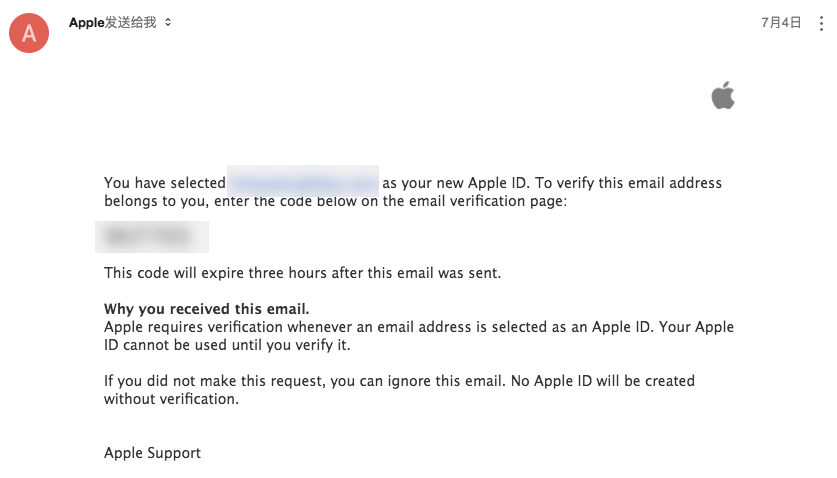Image resolution: width=837 pixels, height=478 pixels.
Task: Click "ID cannot be used until you verify it."
Action: [x=228, y=345]
